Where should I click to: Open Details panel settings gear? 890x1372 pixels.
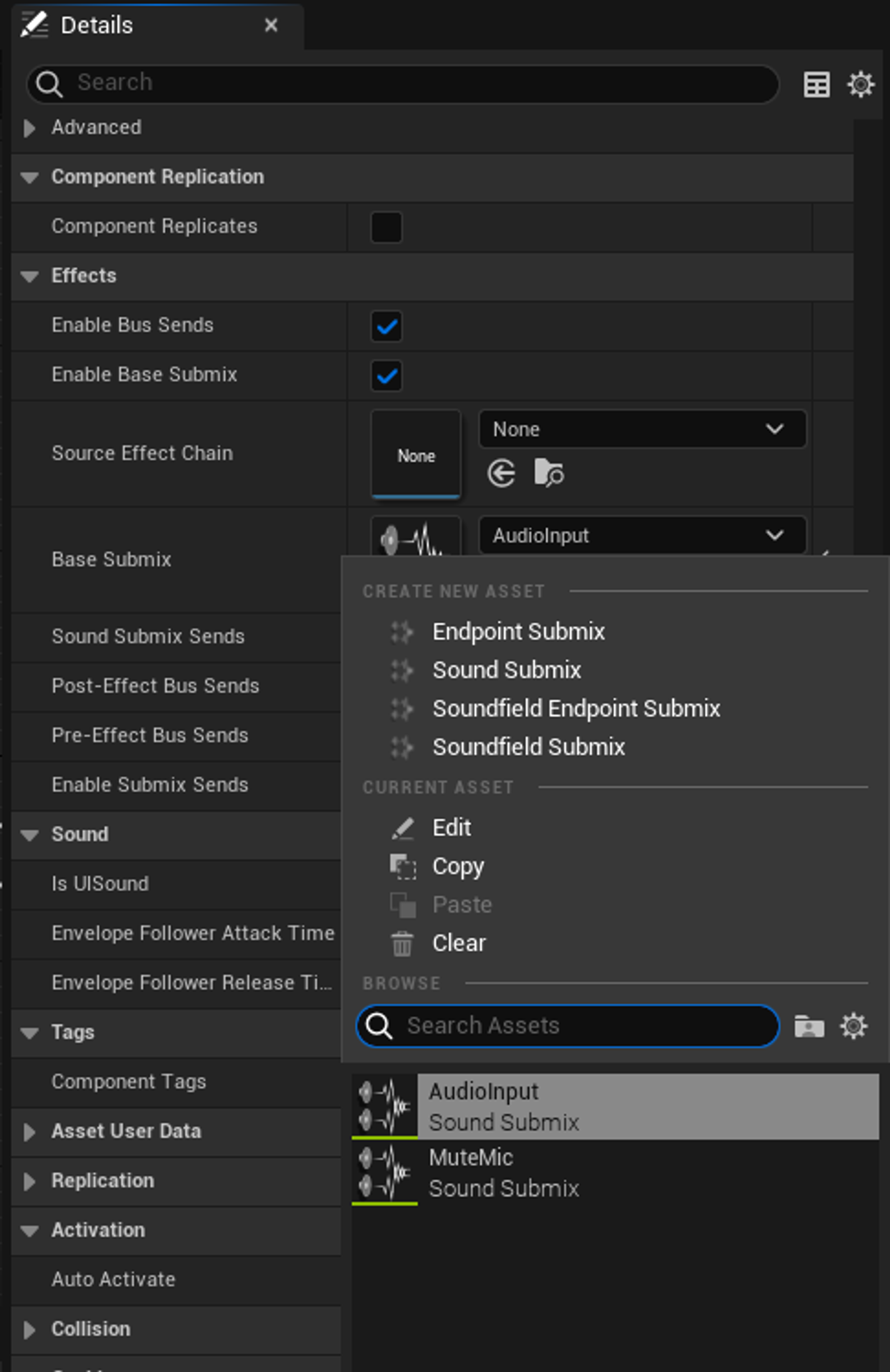pyautogui.click(x=860, y=85)
